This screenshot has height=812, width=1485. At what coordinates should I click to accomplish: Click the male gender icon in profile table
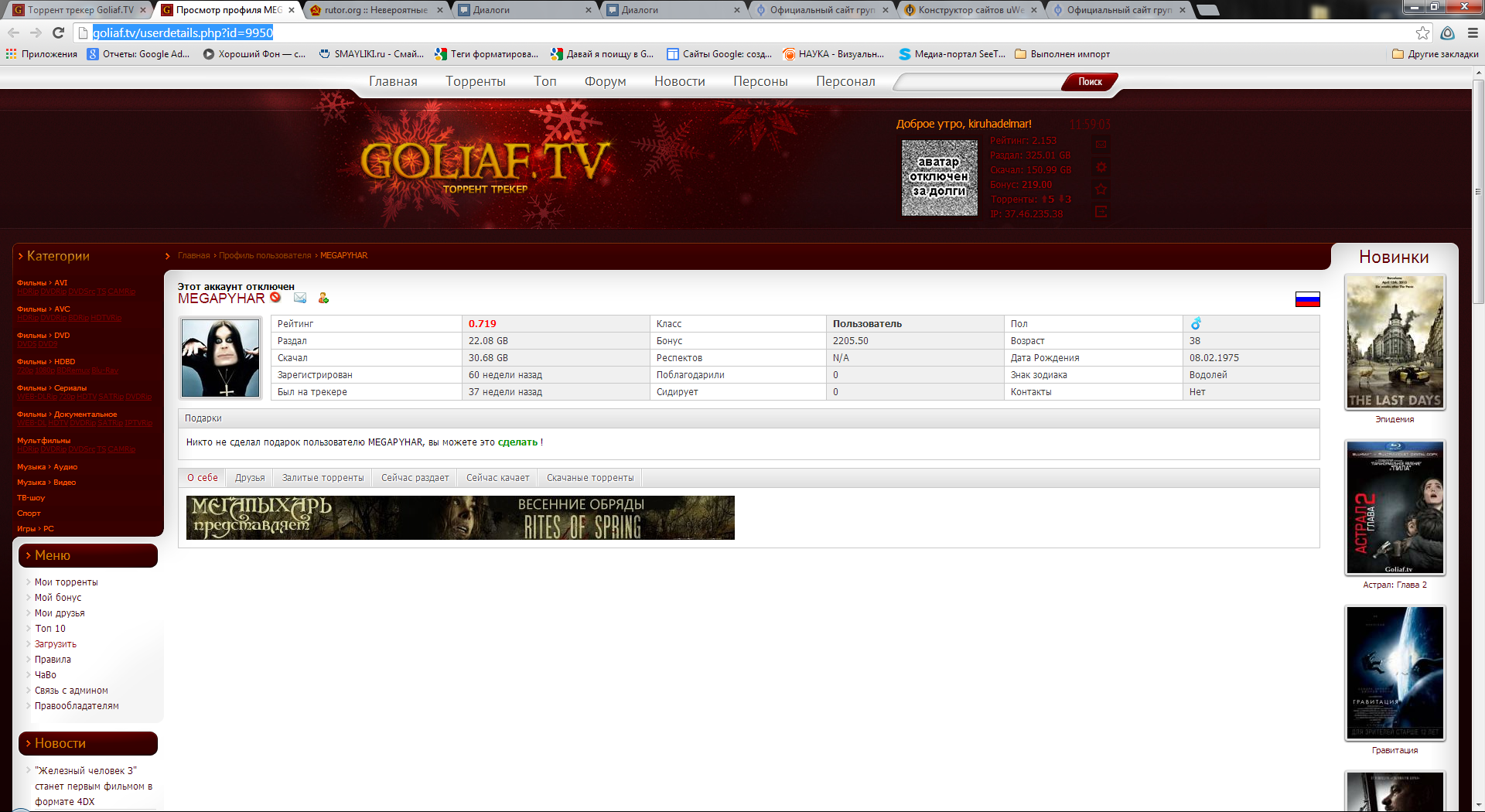pos(1196,323)
